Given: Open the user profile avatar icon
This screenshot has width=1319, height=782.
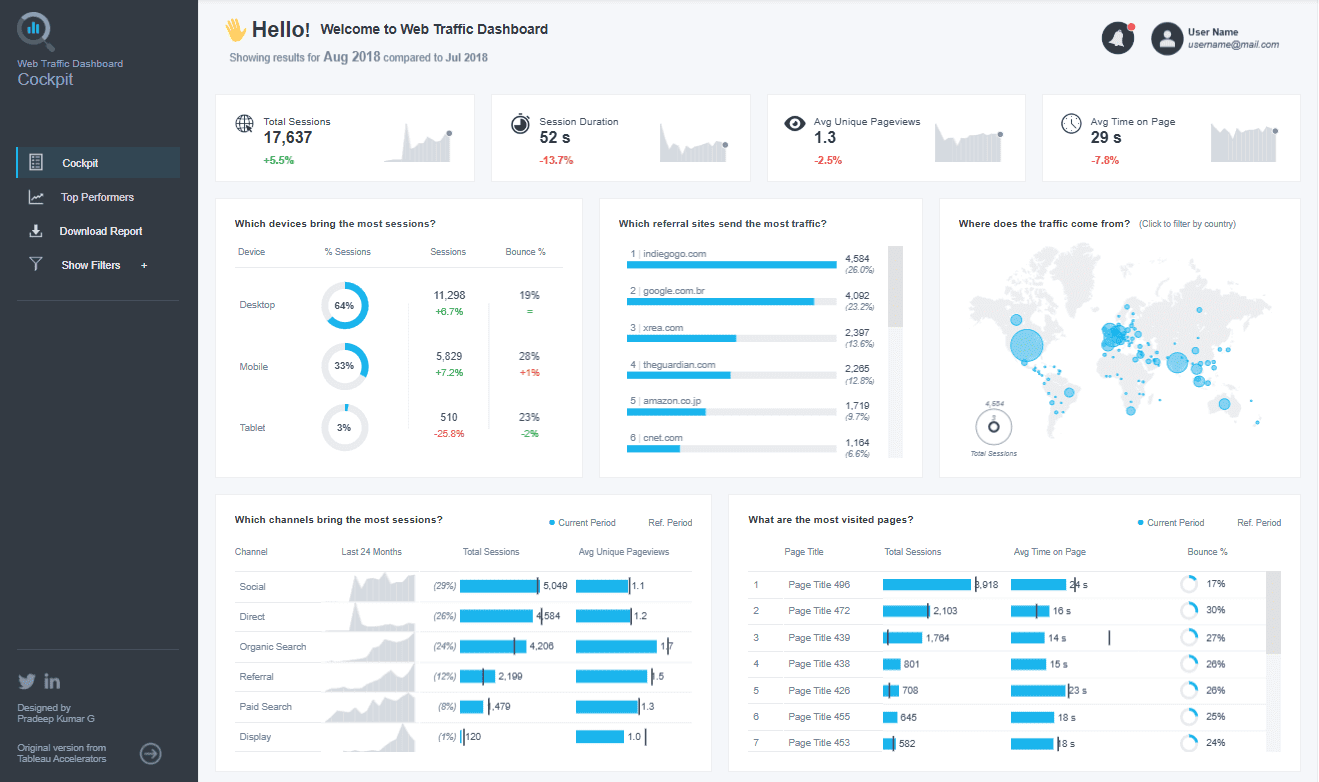Looking at the screenshot, I should click(x=1167, y=39).
